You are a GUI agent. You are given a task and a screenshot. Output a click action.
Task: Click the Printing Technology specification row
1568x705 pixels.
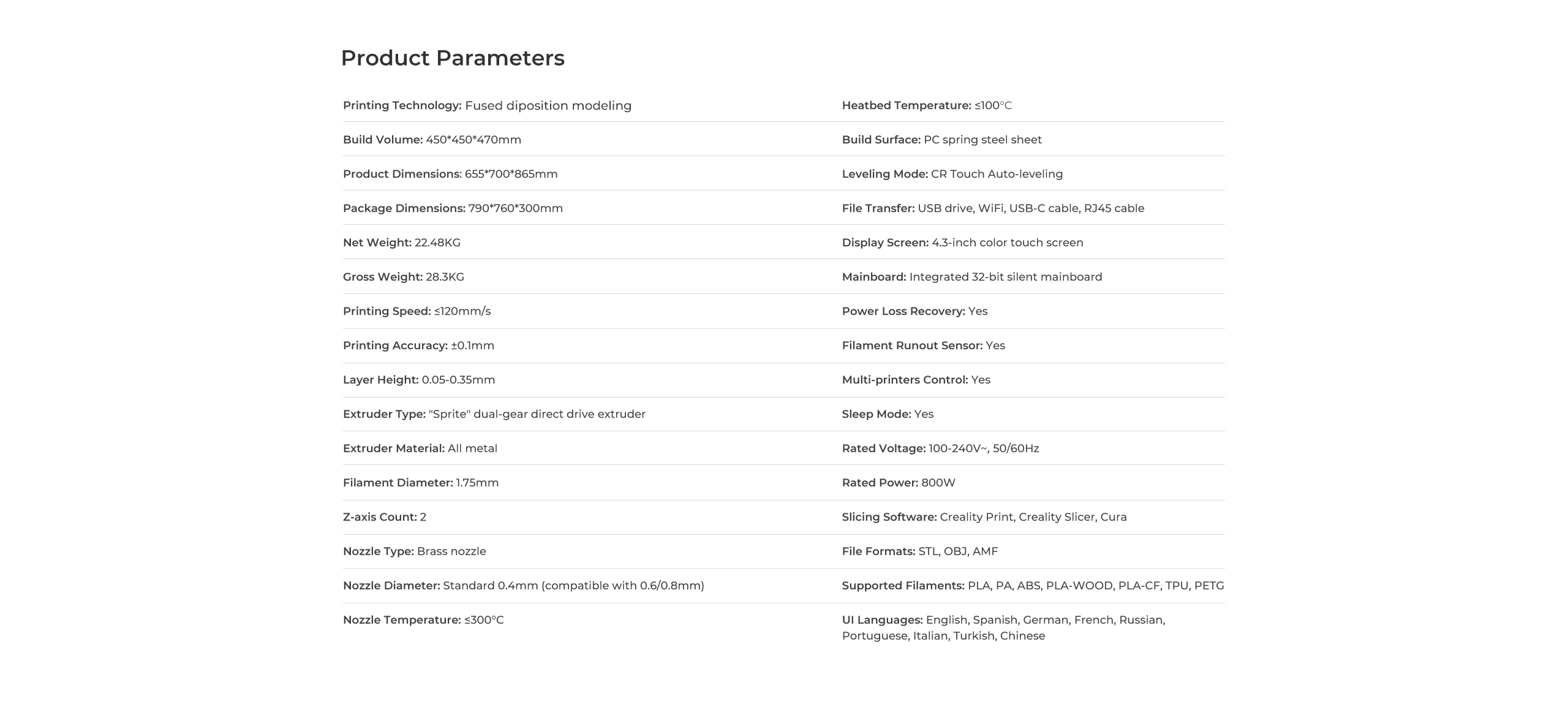point(487,105)
